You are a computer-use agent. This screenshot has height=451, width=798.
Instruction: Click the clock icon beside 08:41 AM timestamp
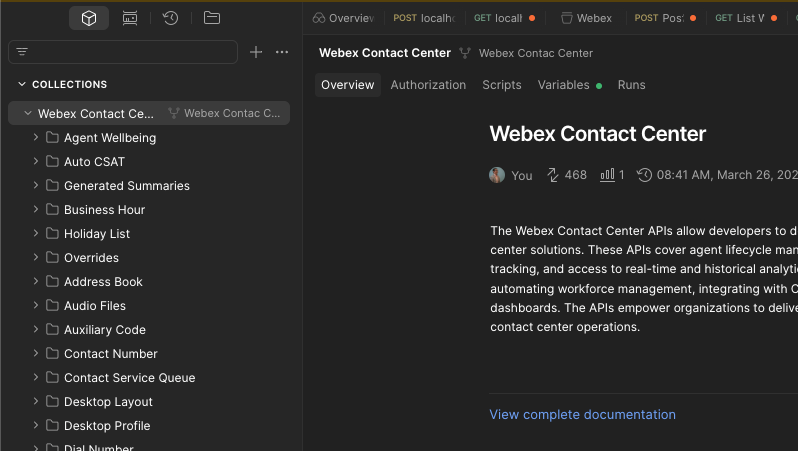tap(644, 175)
